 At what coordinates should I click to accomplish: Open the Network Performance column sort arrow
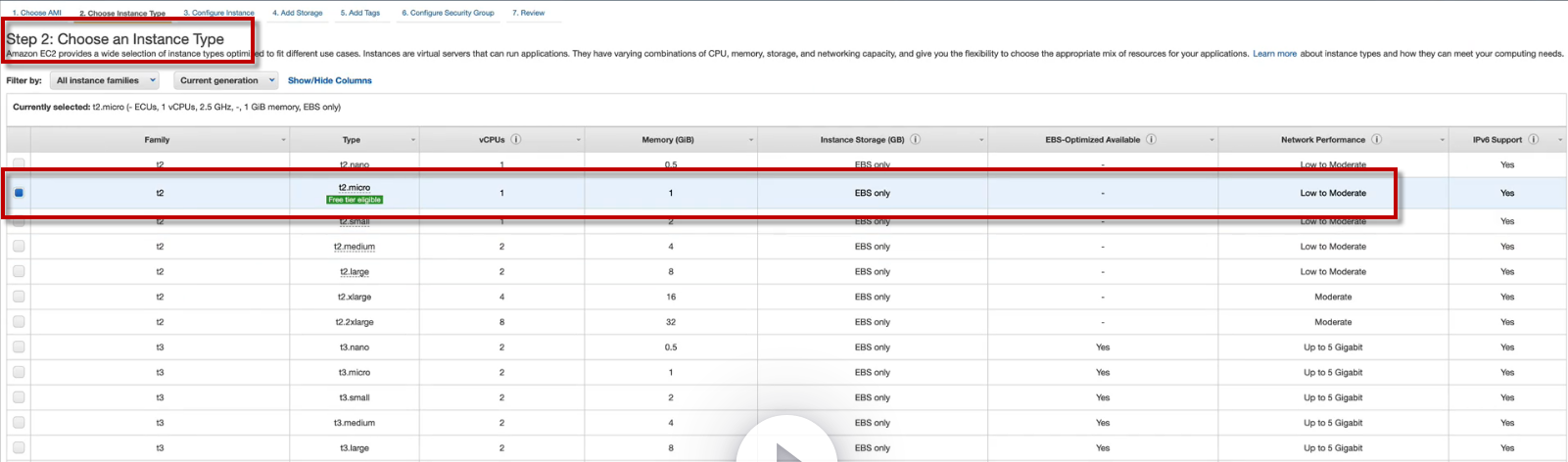(1442, 140)
